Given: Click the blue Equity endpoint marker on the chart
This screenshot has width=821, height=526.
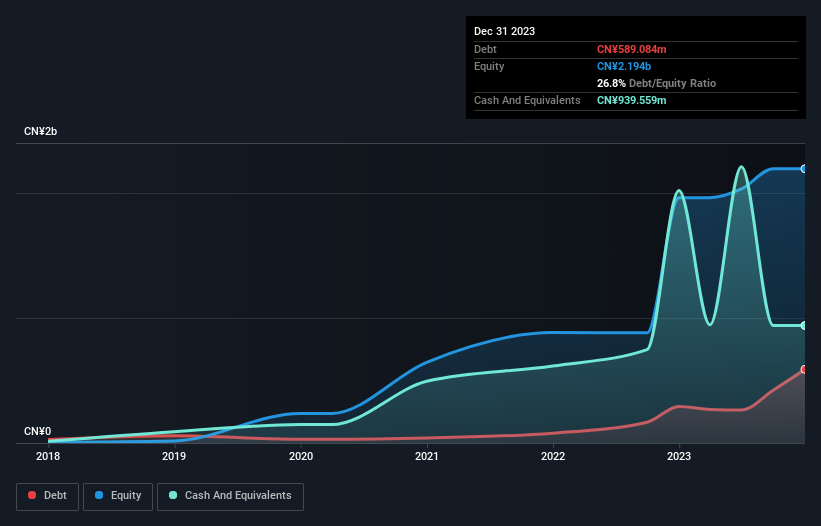Looking at the screenshot, I should [x=804, y=169].
